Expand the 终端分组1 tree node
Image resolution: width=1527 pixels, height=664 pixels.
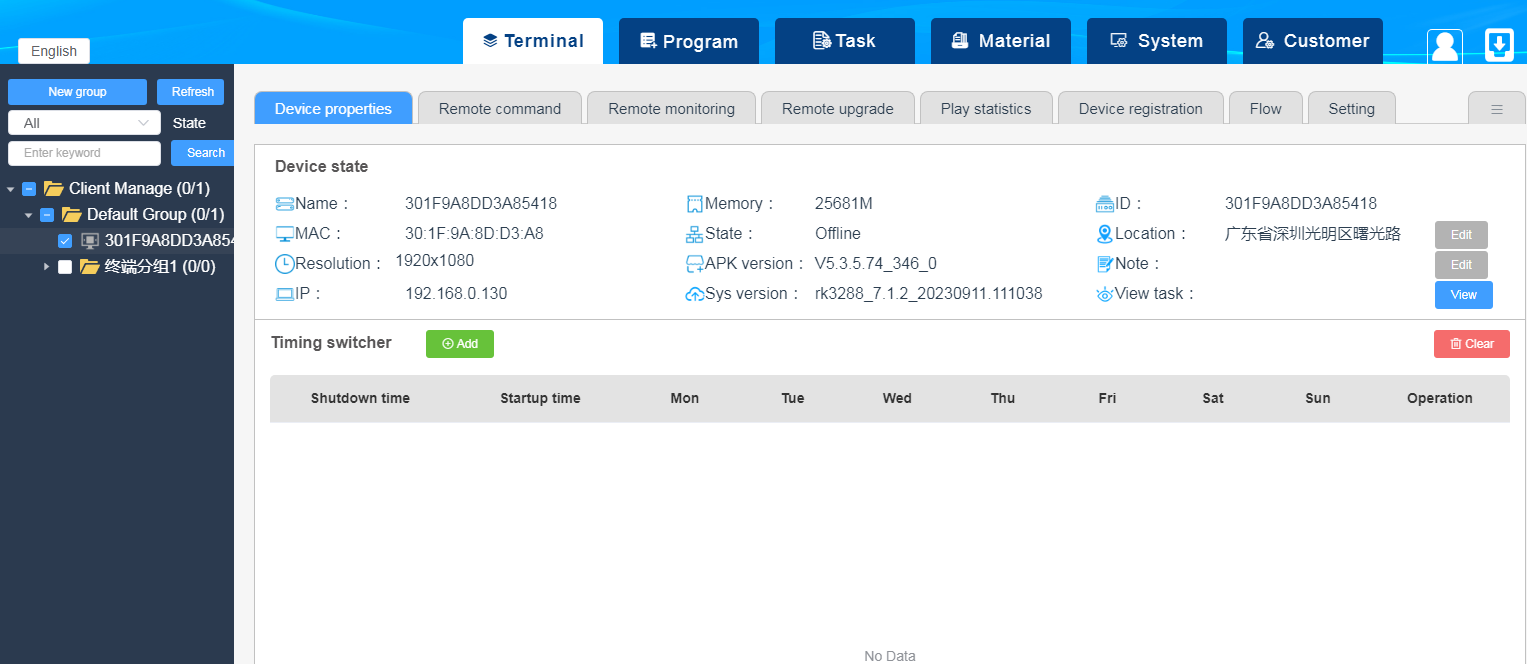46,267
